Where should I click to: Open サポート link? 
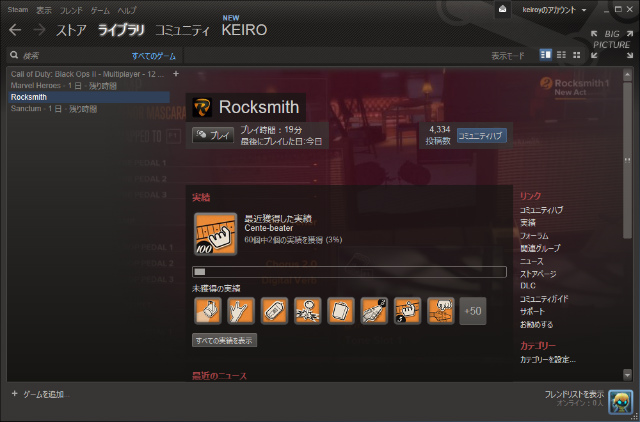pyautogui.click(x=532, y=311)
